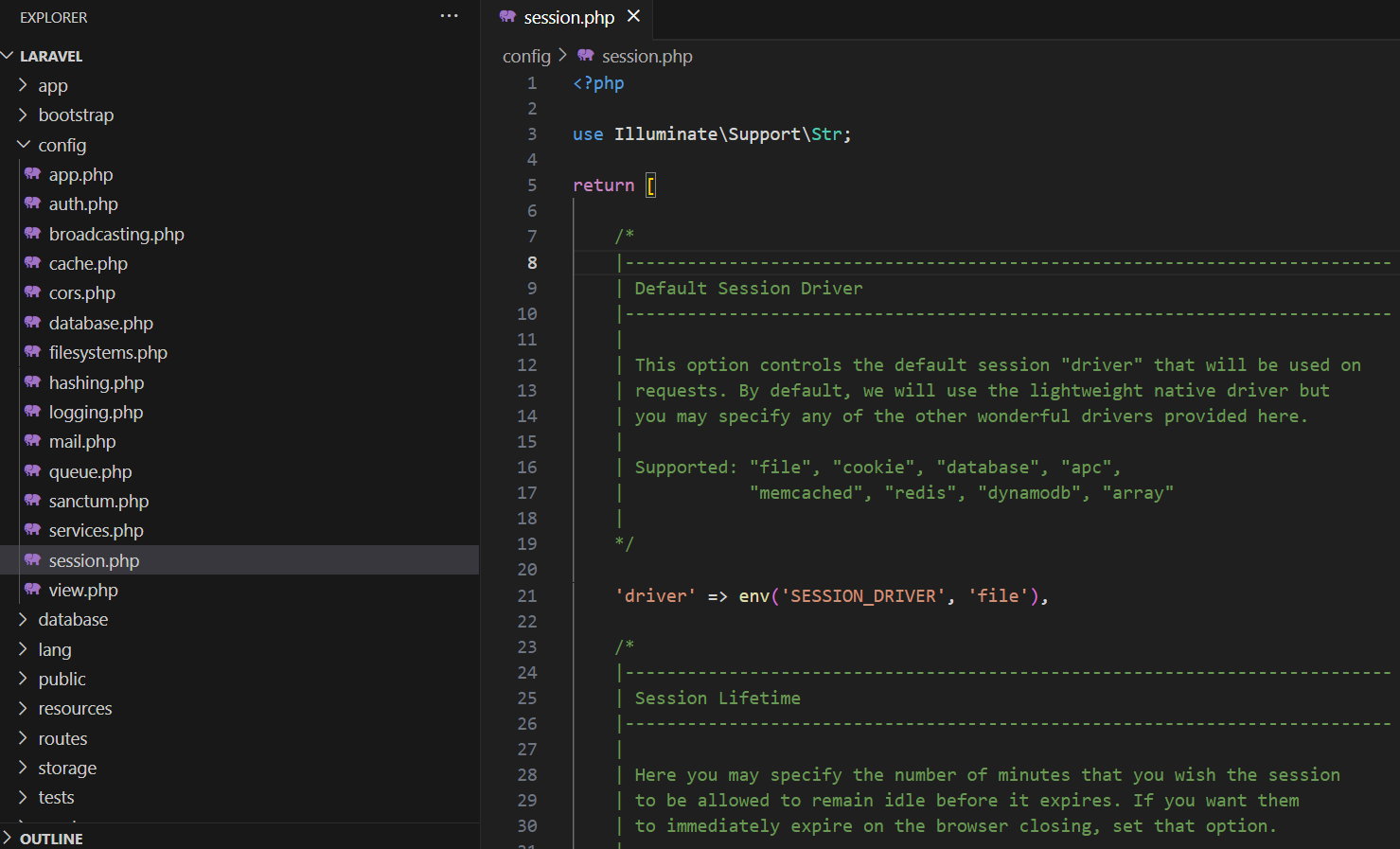Click the PHP icon beside cors.php

pos(32,292)
